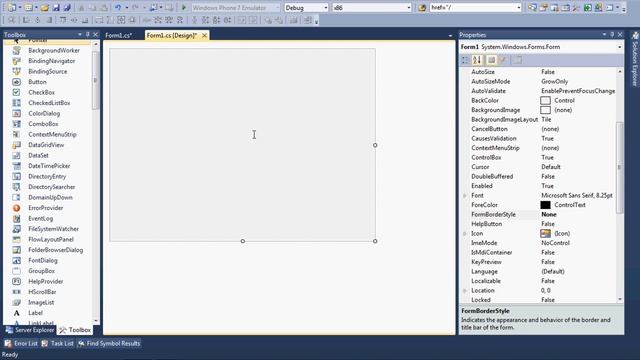This screenshot has height=360, width=640.
Task: Click the BackgroundImage preview swatch
Action: (x=545, y=110)
